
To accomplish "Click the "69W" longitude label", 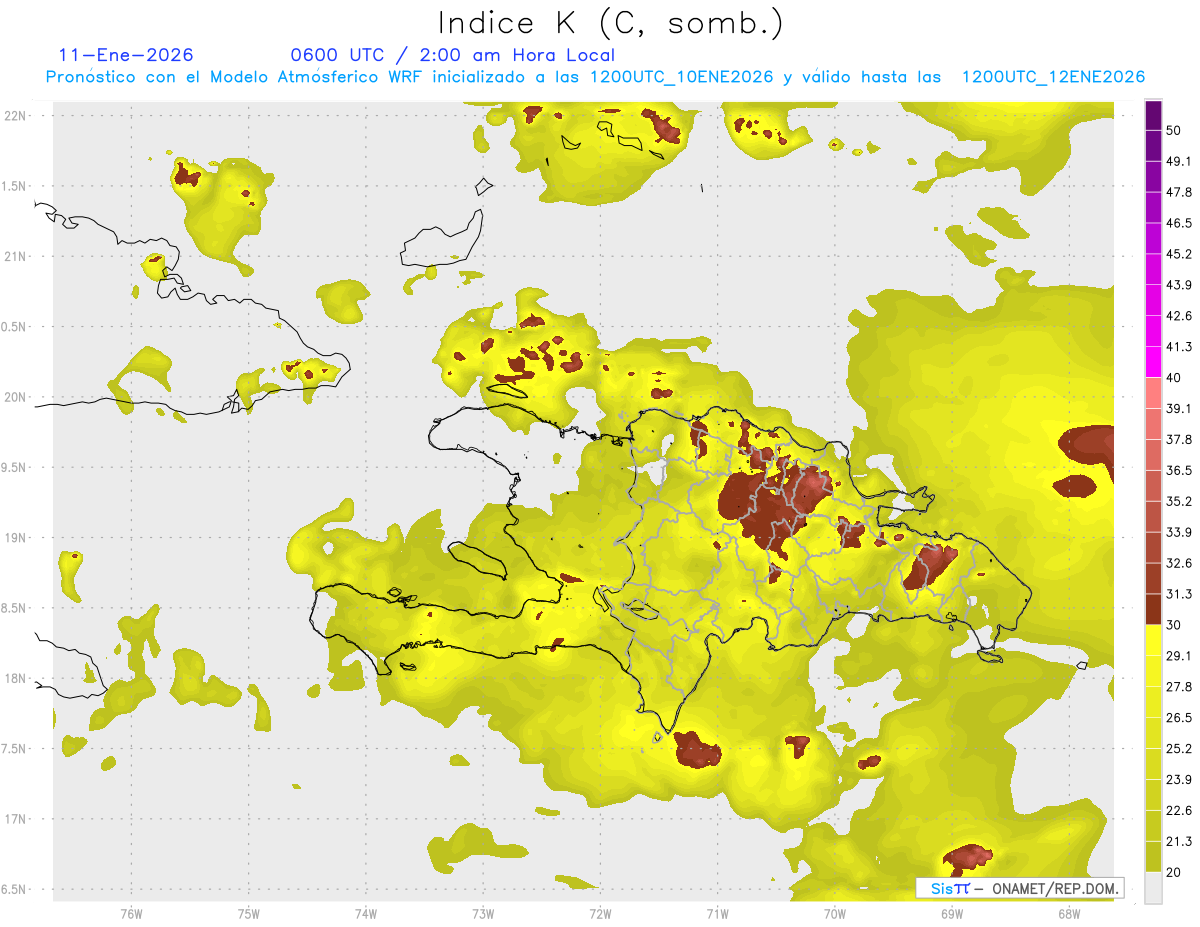I will (x=952, y=913).
